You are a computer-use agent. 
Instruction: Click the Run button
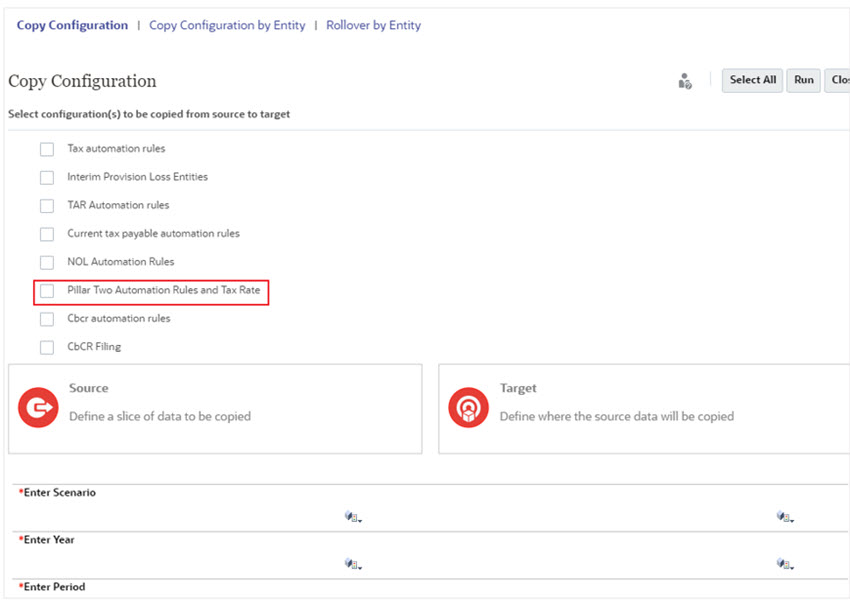(x=803, y=80)
